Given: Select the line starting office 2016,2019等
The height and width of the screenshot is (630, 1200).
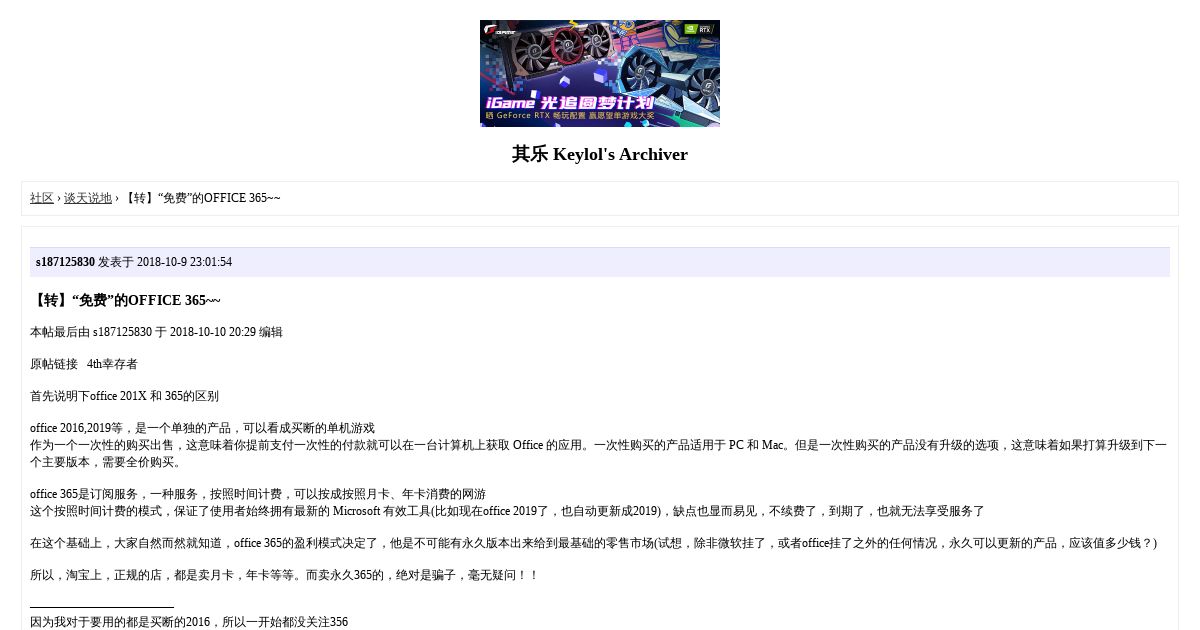Looking at the screenshot, I should (202, 428).
